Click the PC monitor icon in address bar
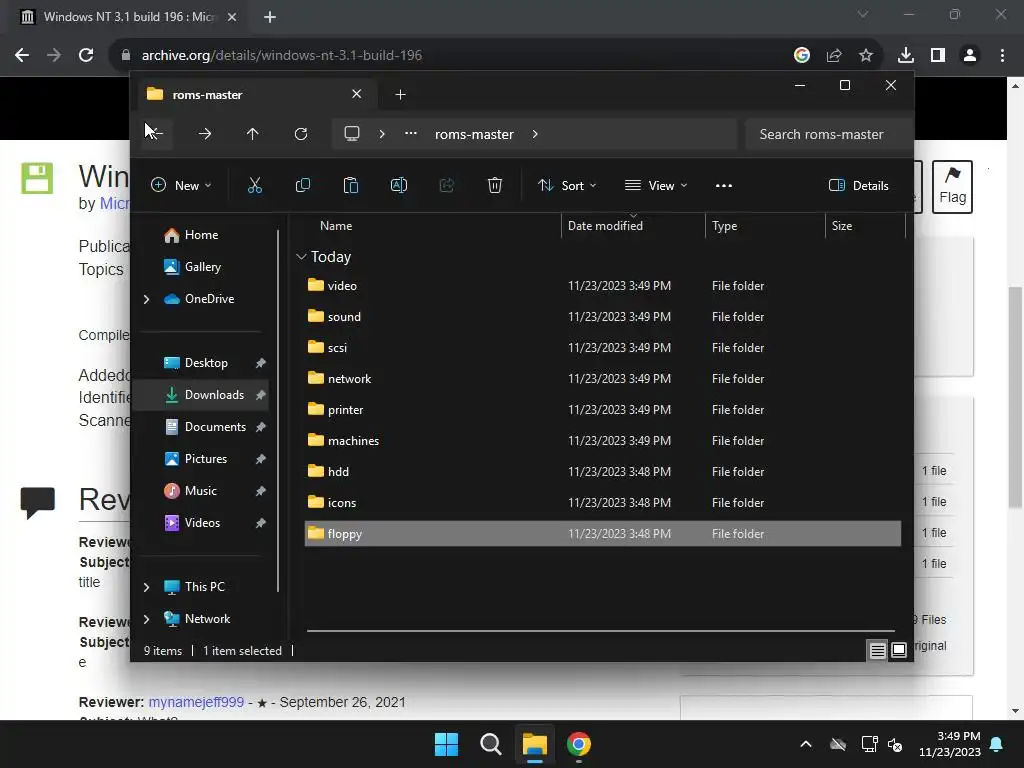 (x=352, y=134)
